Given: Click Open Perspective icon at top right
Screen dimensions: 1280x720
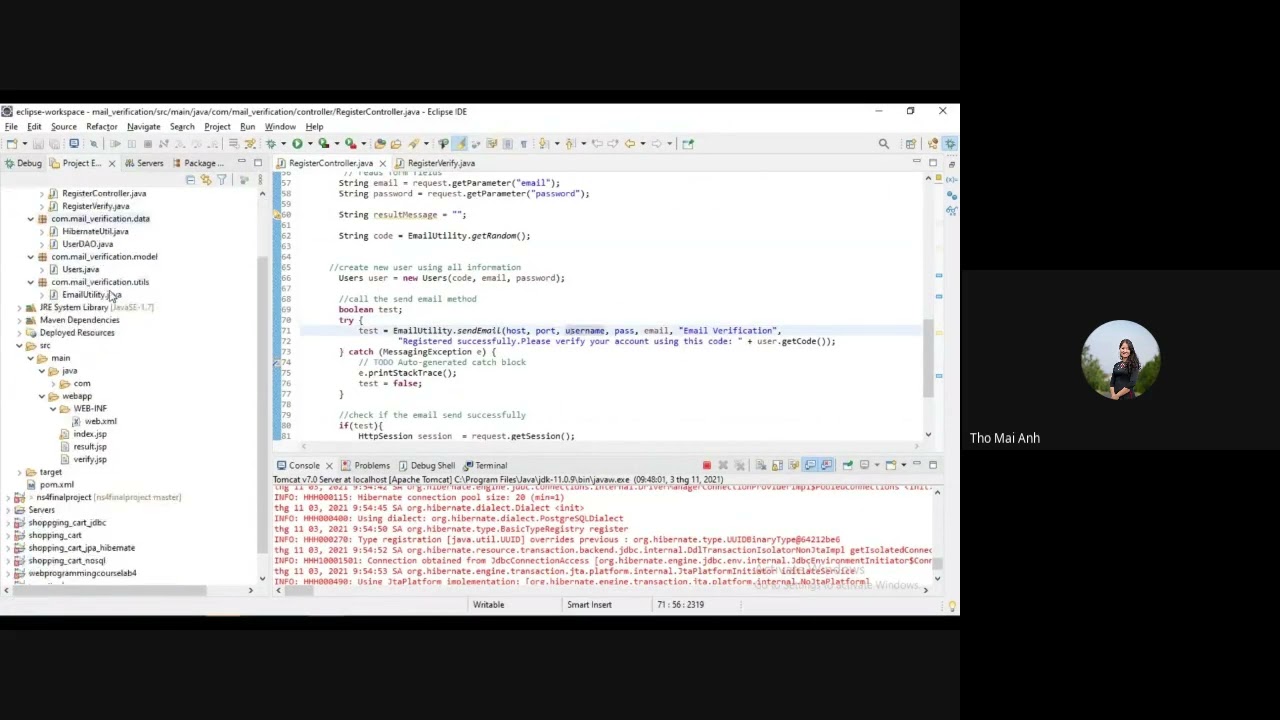Looking at the screenshot, I should [x=910, y=144].
